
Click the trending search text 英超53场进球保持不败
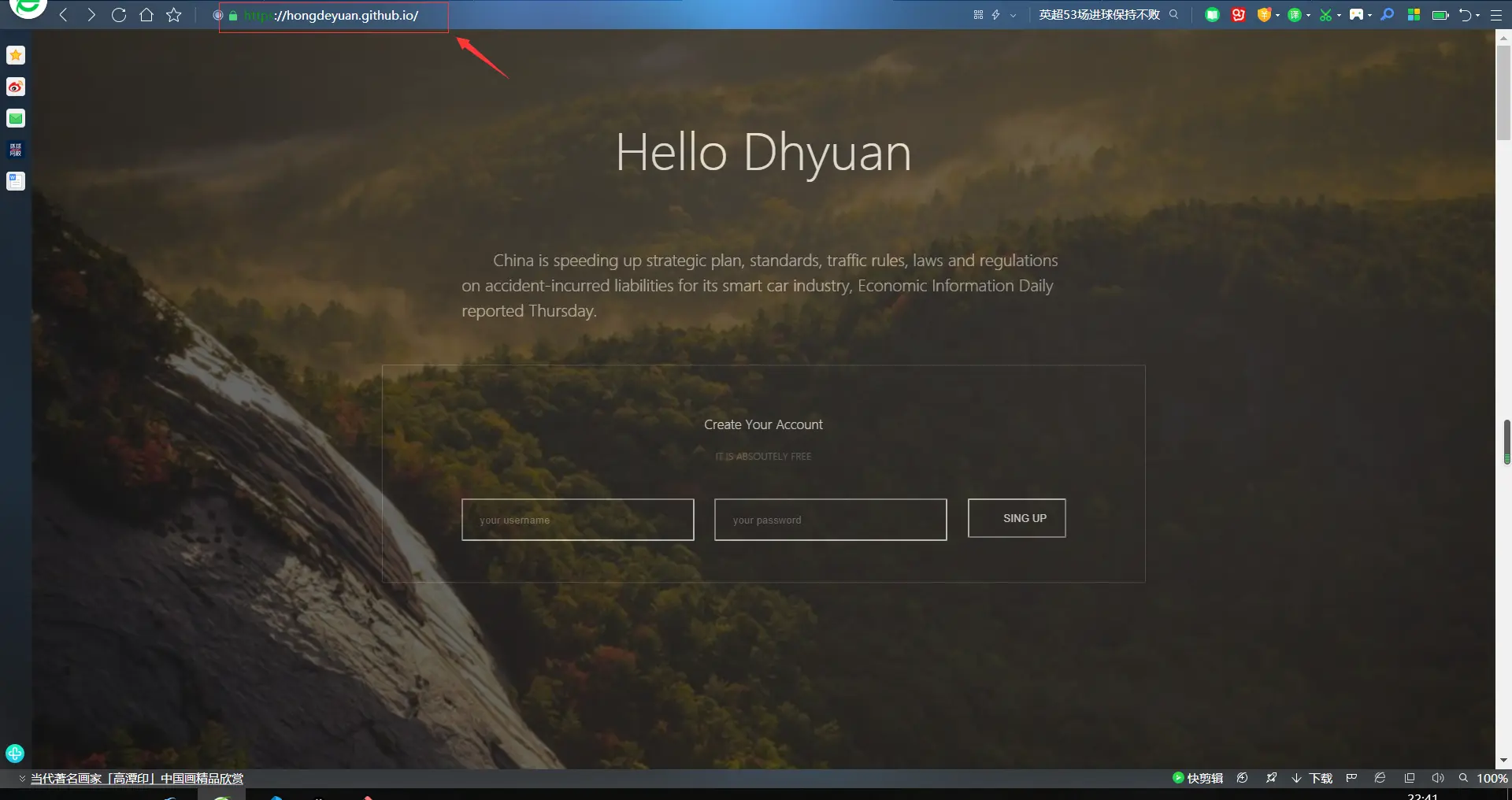[x=1099, y=15]
